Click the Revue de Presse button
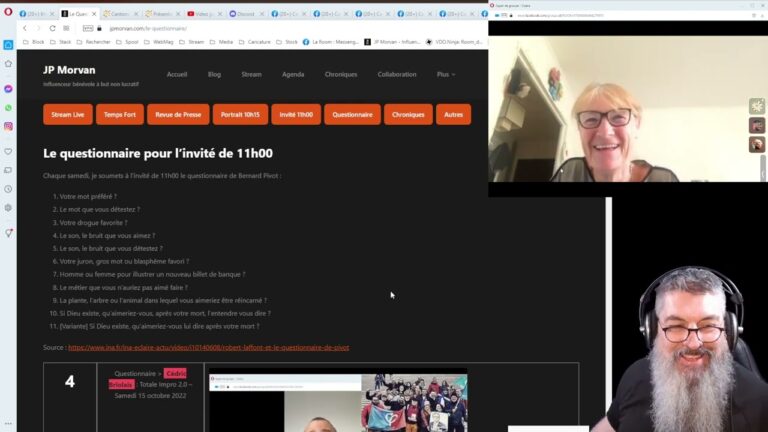The width and height of the screenshot is (768, 432). [x=178, y=115]
